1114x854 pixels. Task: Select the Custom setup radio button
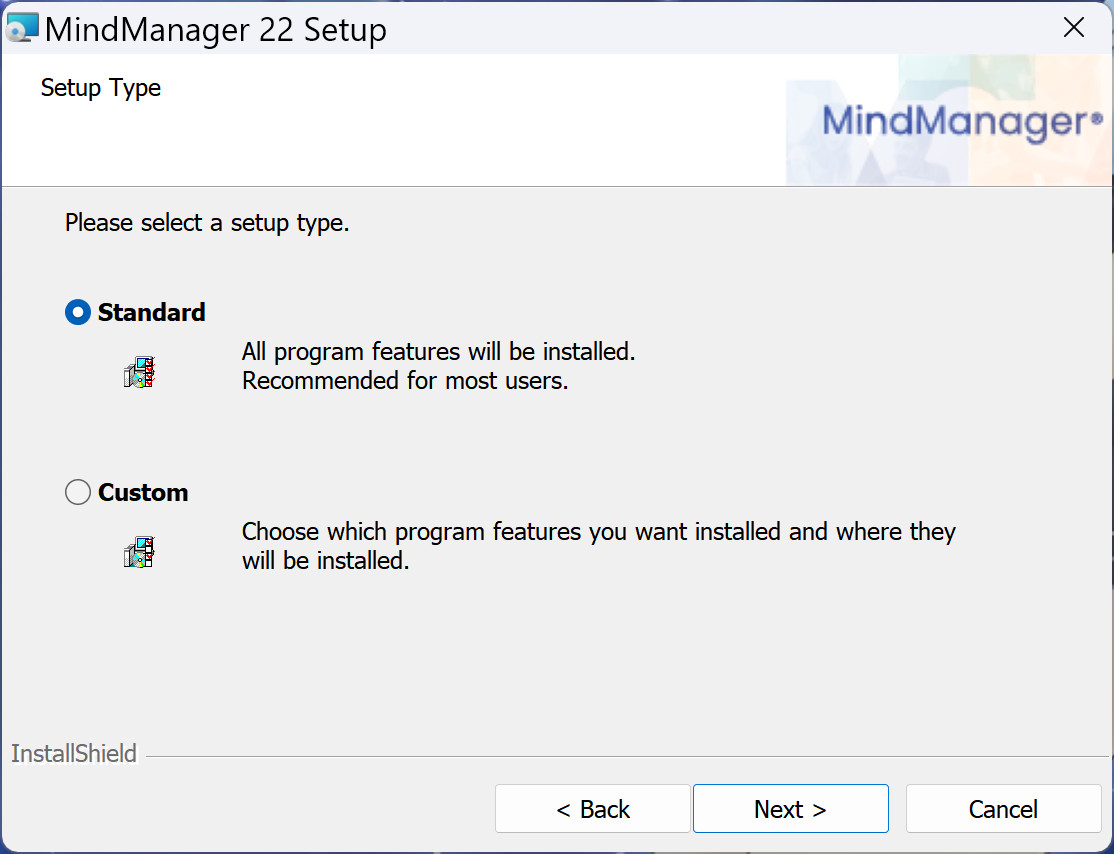click(77, 492)
